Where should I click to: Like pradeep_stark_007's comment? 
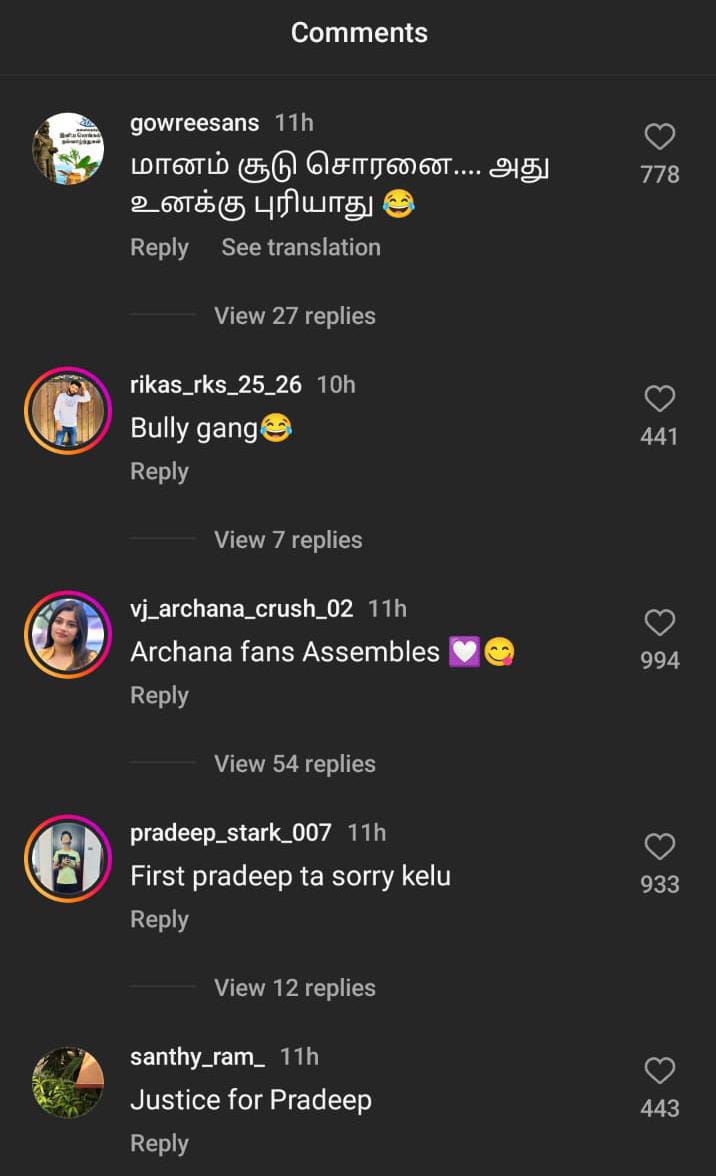point(659,848)
